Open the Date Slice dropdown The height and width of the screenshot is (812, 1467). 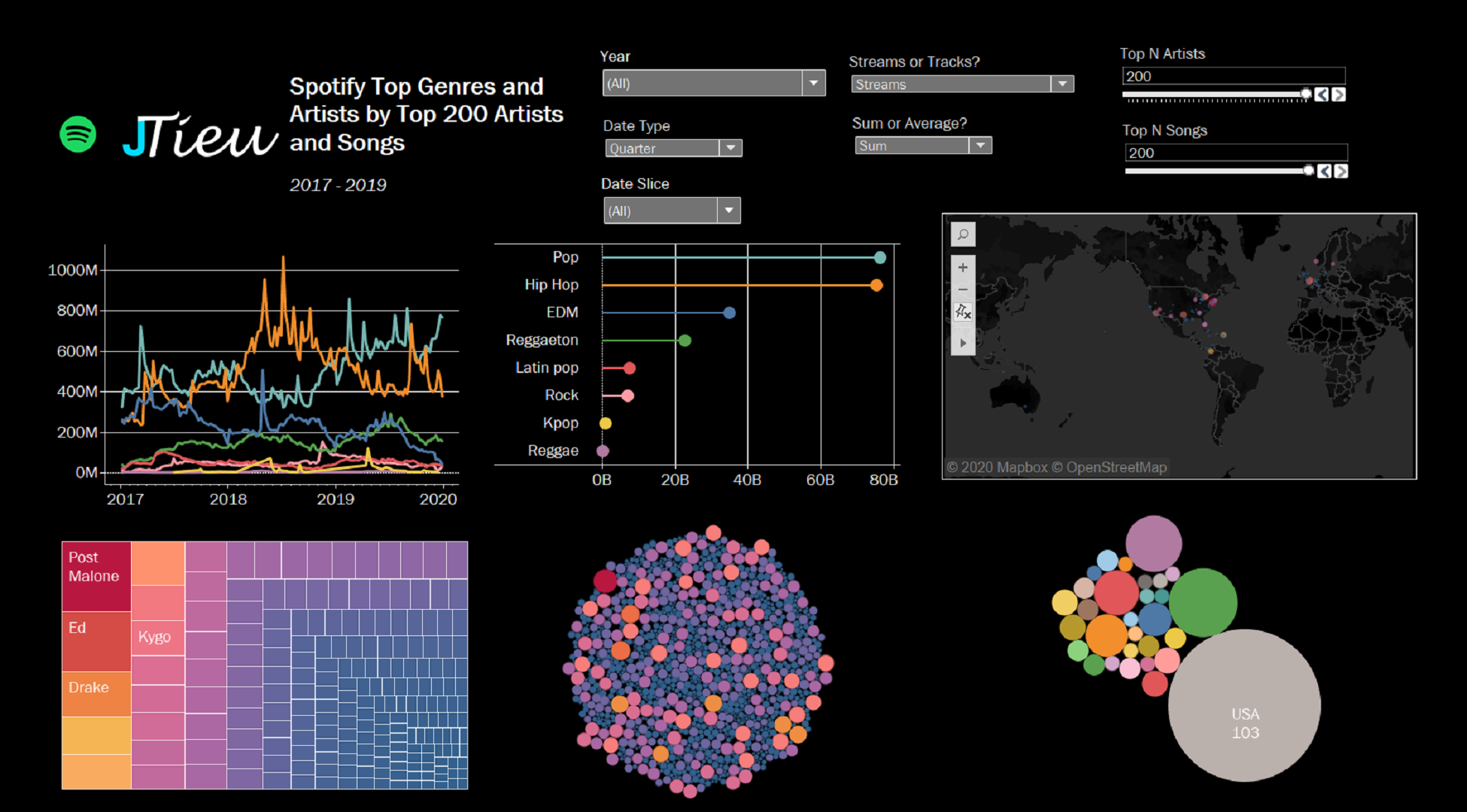tap(672, 211)
